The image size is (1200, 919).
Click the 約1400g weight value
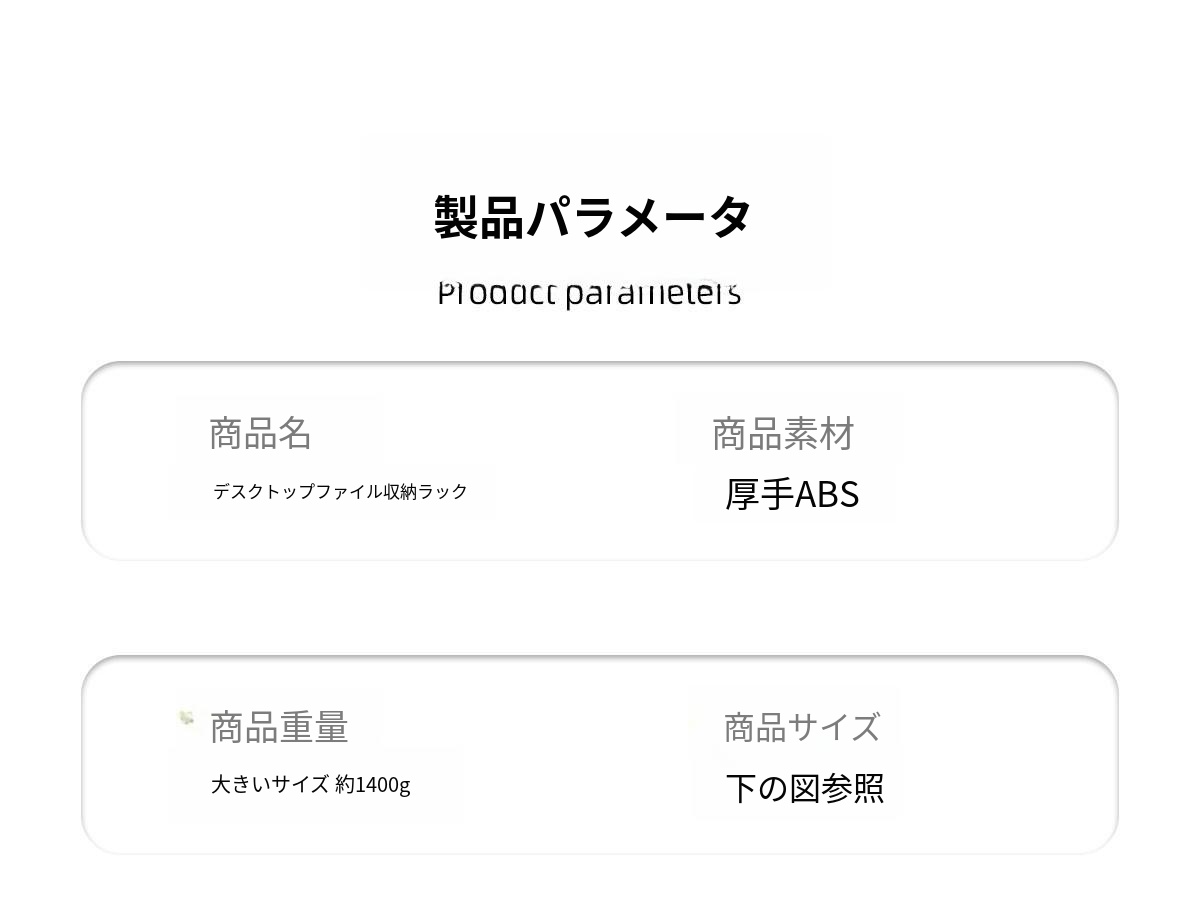point(373,785)
